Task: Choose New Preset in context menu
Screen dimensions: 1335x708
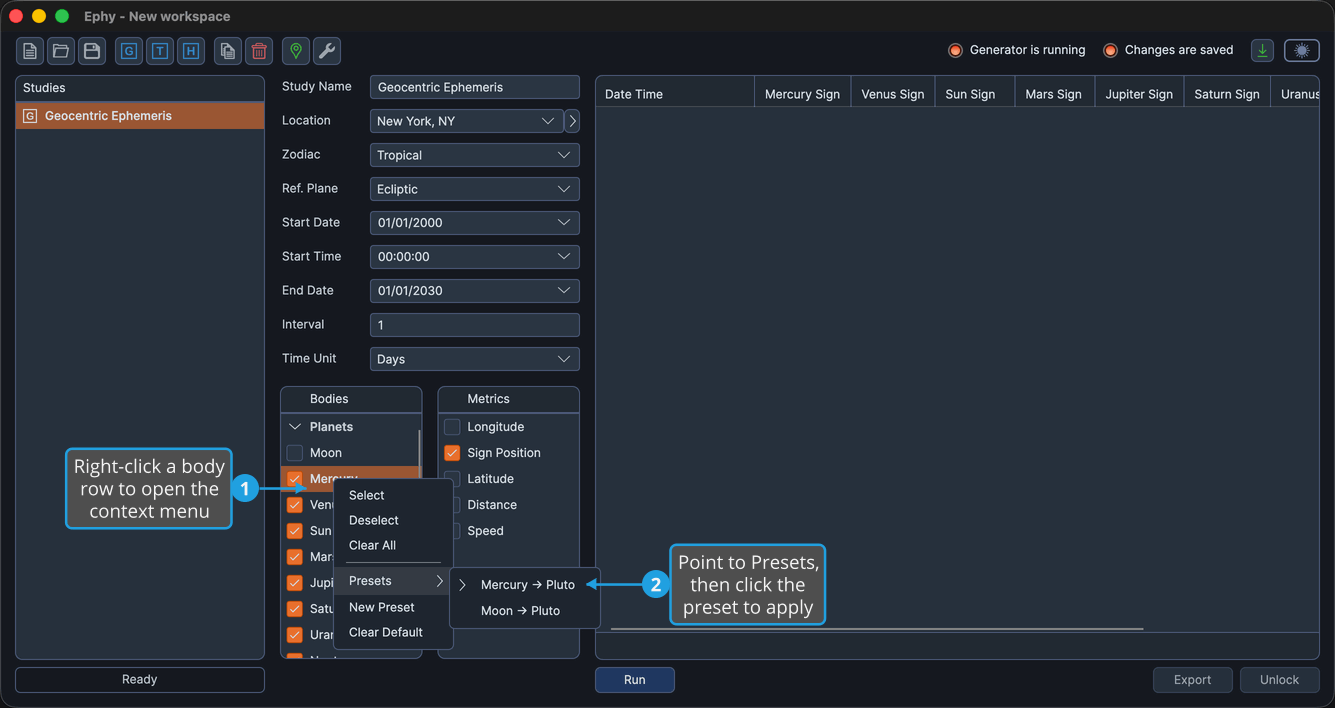Action: tap(393, 607)
